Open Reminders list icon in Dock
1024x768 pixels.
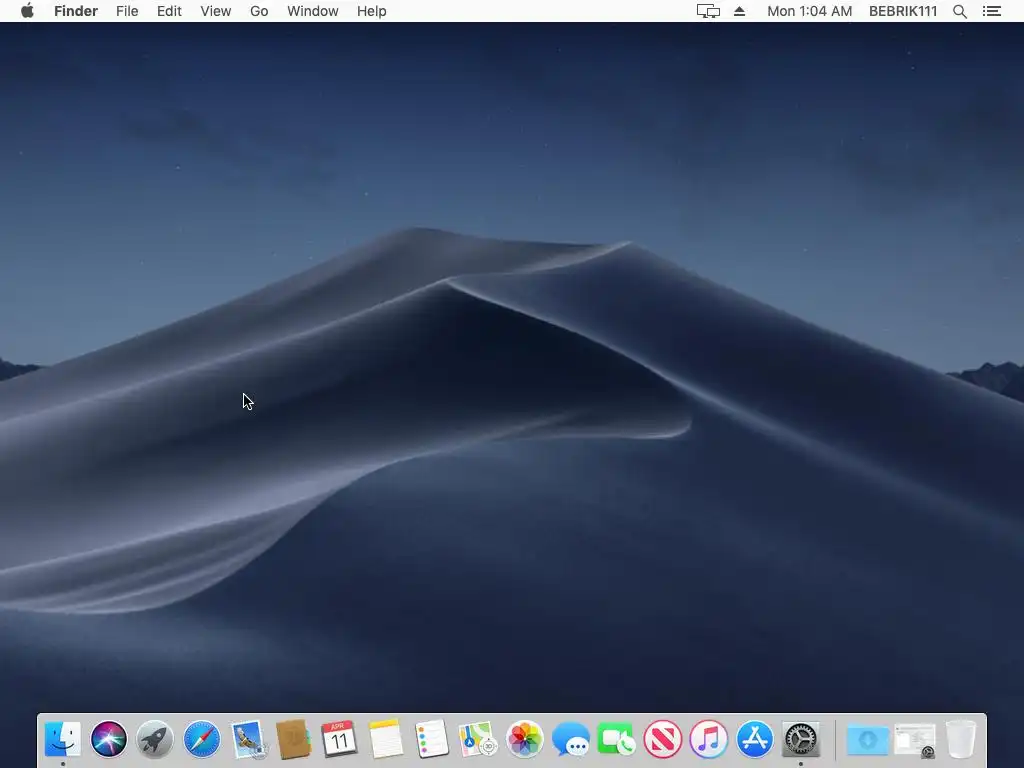[x=432, y=739]
